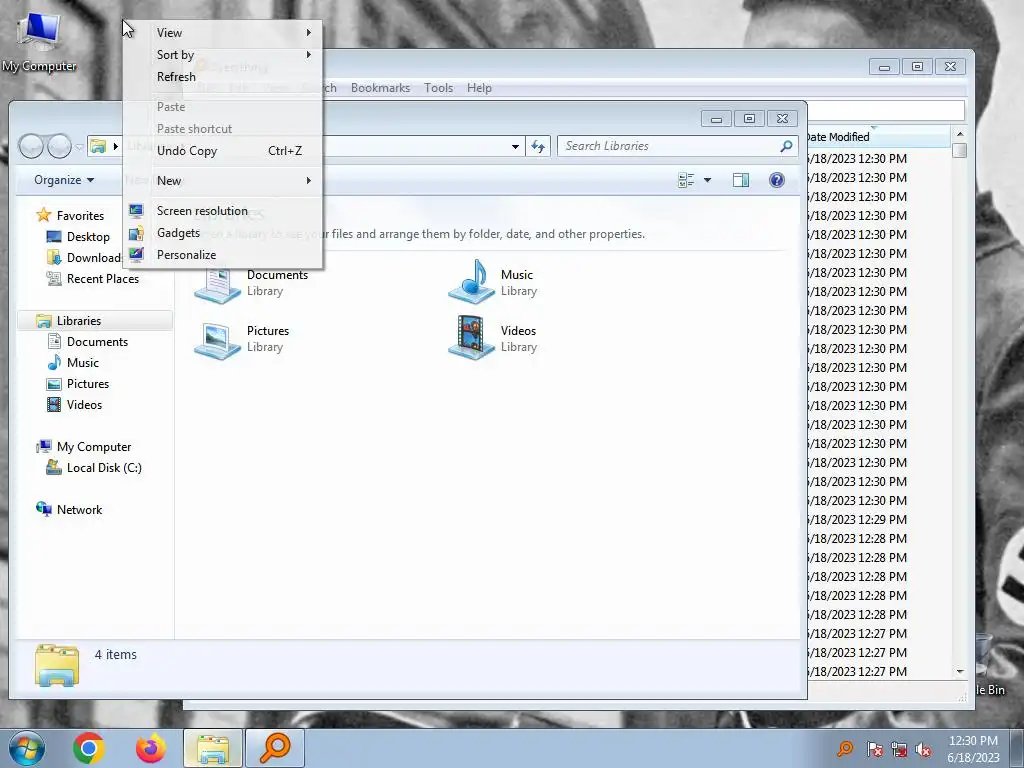Launch Google Chrome from the taskbar
Image resolution: width=1024 pixels, height=768 pixels.
pos(89,748)
